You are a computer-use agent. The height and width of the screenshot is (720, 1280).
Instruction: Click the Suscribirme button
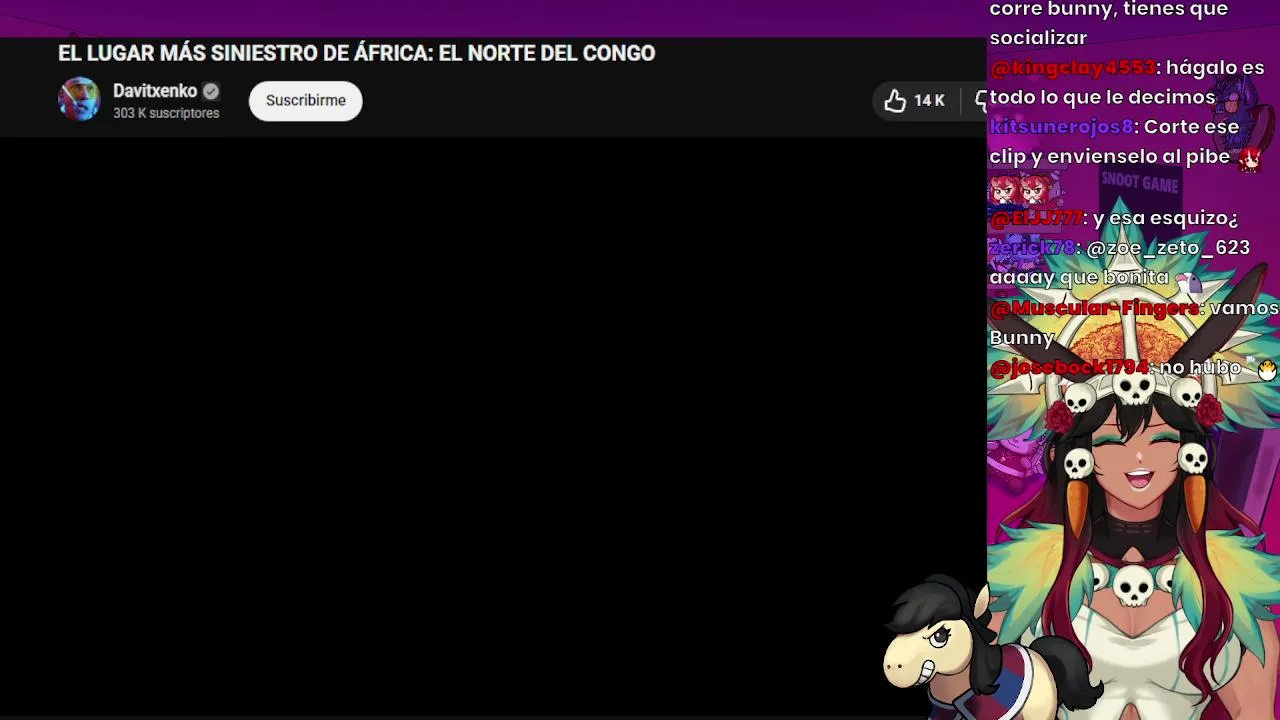pyautogui.click(x=305, y=101)
